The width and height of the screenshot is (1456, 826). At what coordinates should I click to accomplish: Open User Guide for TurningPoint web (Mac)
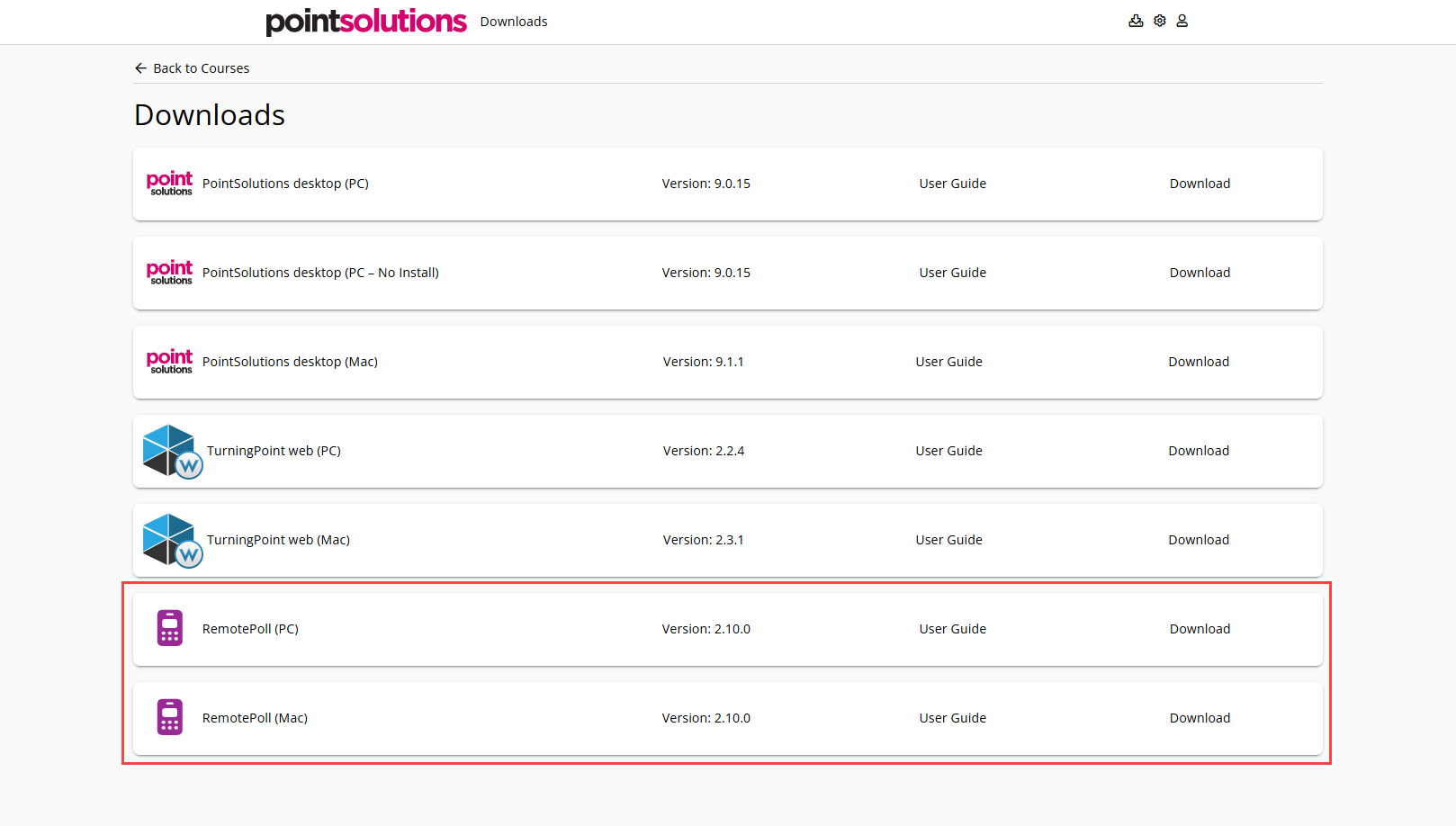[x=949, y=540]
